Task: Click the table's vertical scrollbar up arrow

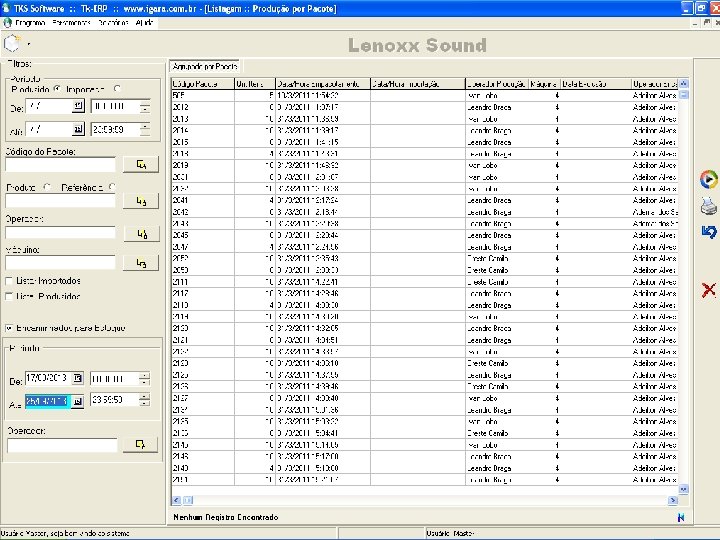Action: [683, 84]
